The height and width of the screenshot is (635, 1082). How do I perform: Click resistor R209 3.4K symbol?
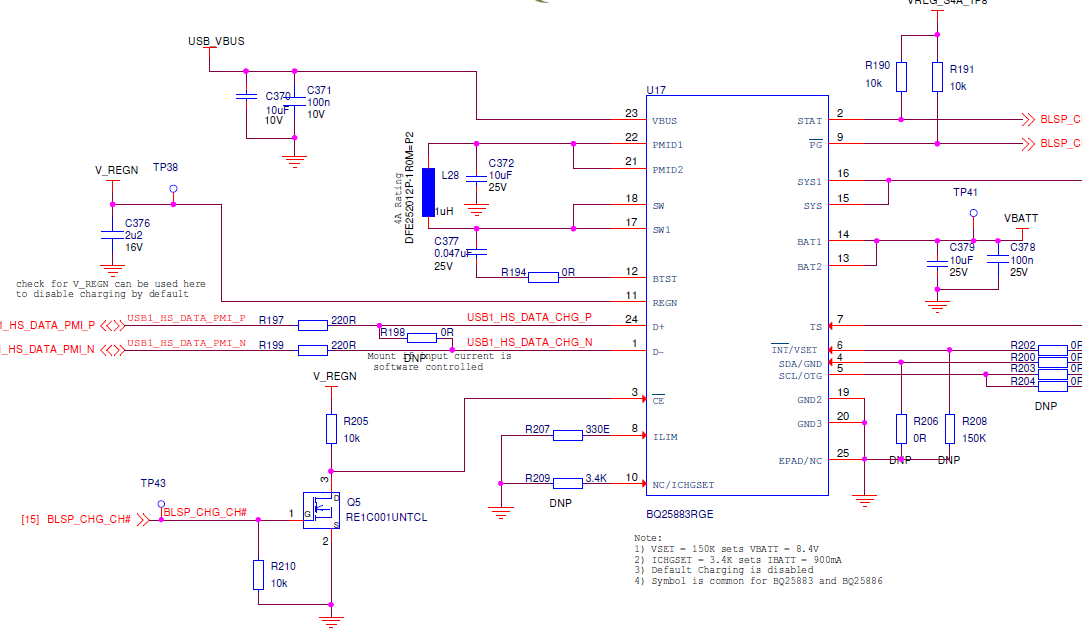pyautogui.click(x=567, y=483)
